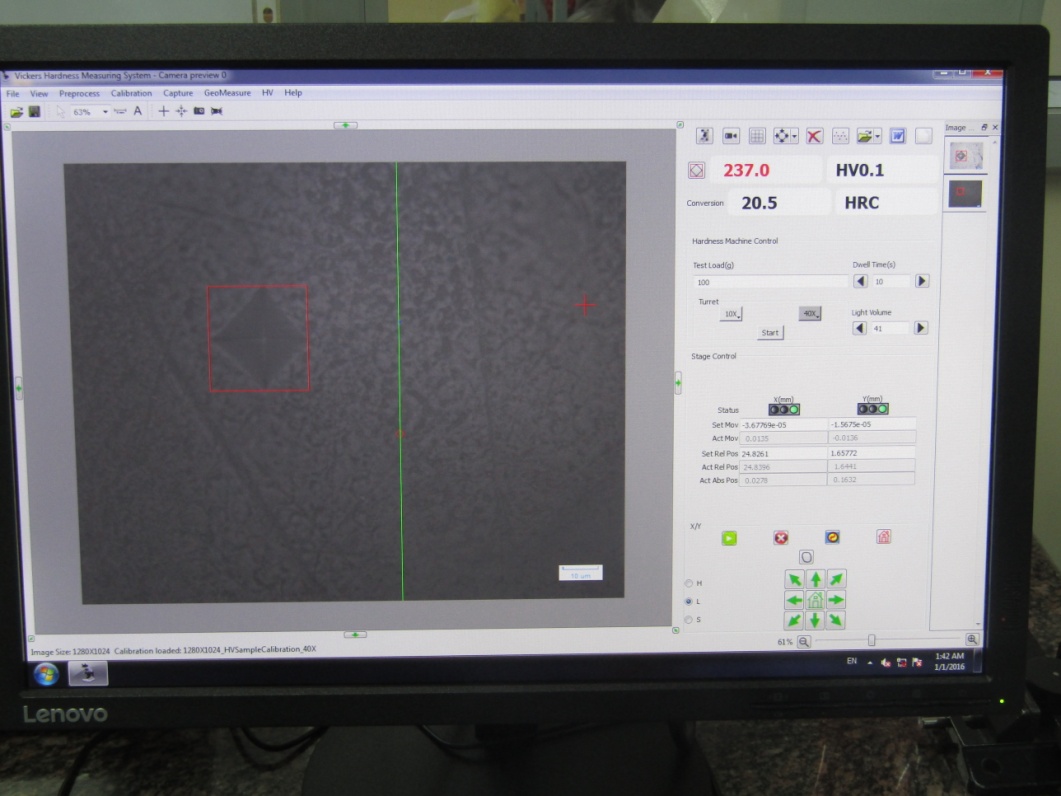Select the center alignment crosshair tool
Image resolution: width=1061 pixels, height=796 pixels.
click(181, 111)
